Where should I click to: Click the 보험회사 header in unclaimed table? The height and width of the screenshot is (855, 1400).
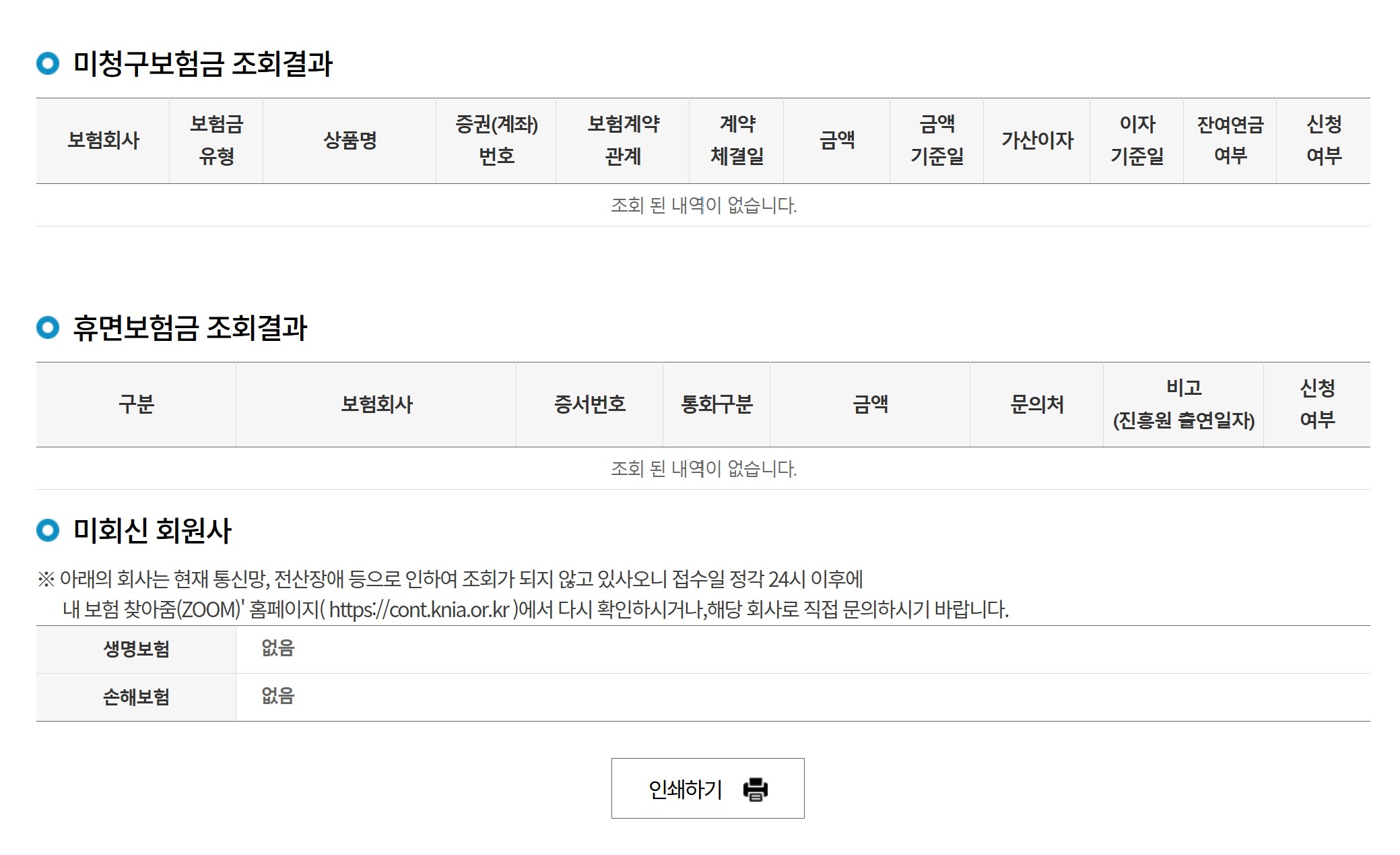tap(103, 140)
